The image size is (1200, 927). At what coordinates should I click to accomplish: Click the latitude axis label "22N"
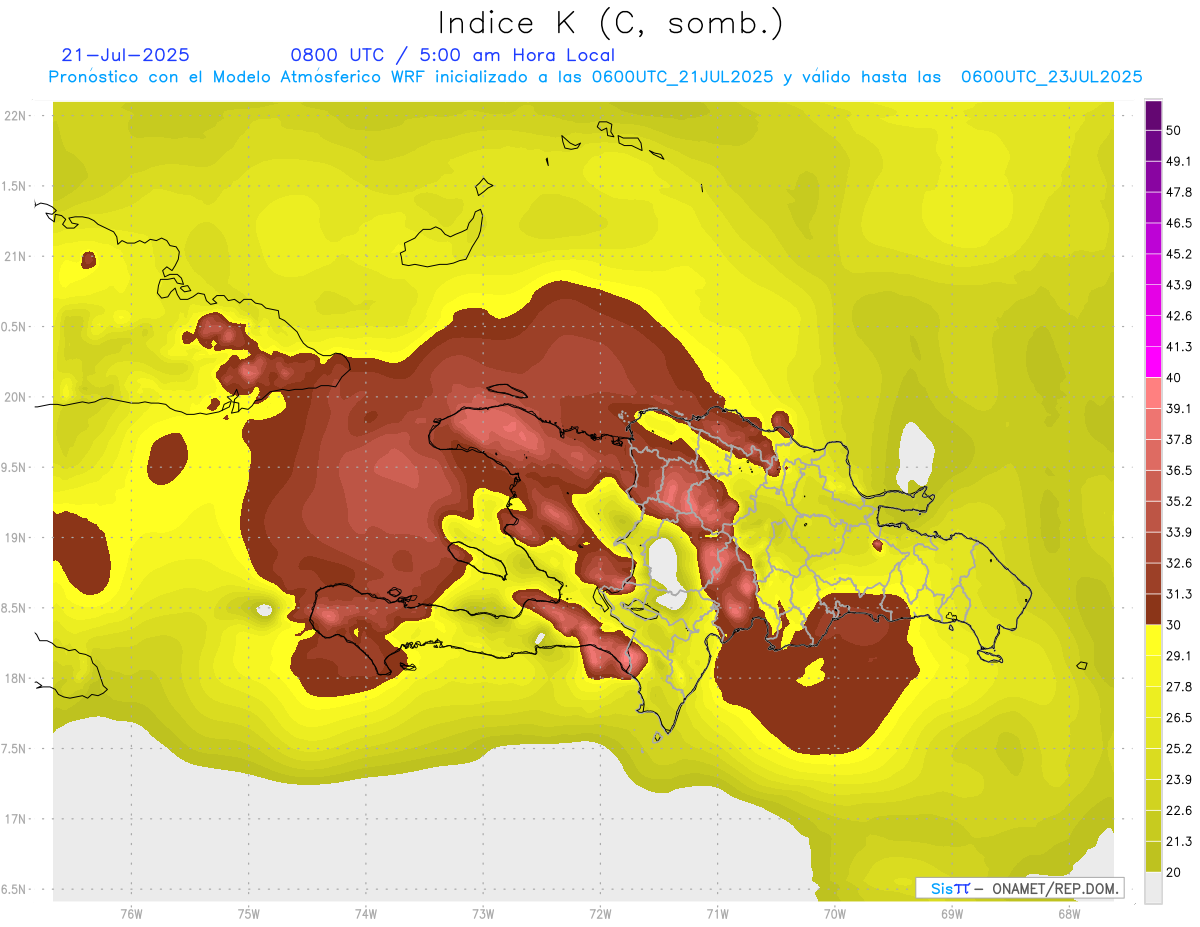(x=17, y=116)
